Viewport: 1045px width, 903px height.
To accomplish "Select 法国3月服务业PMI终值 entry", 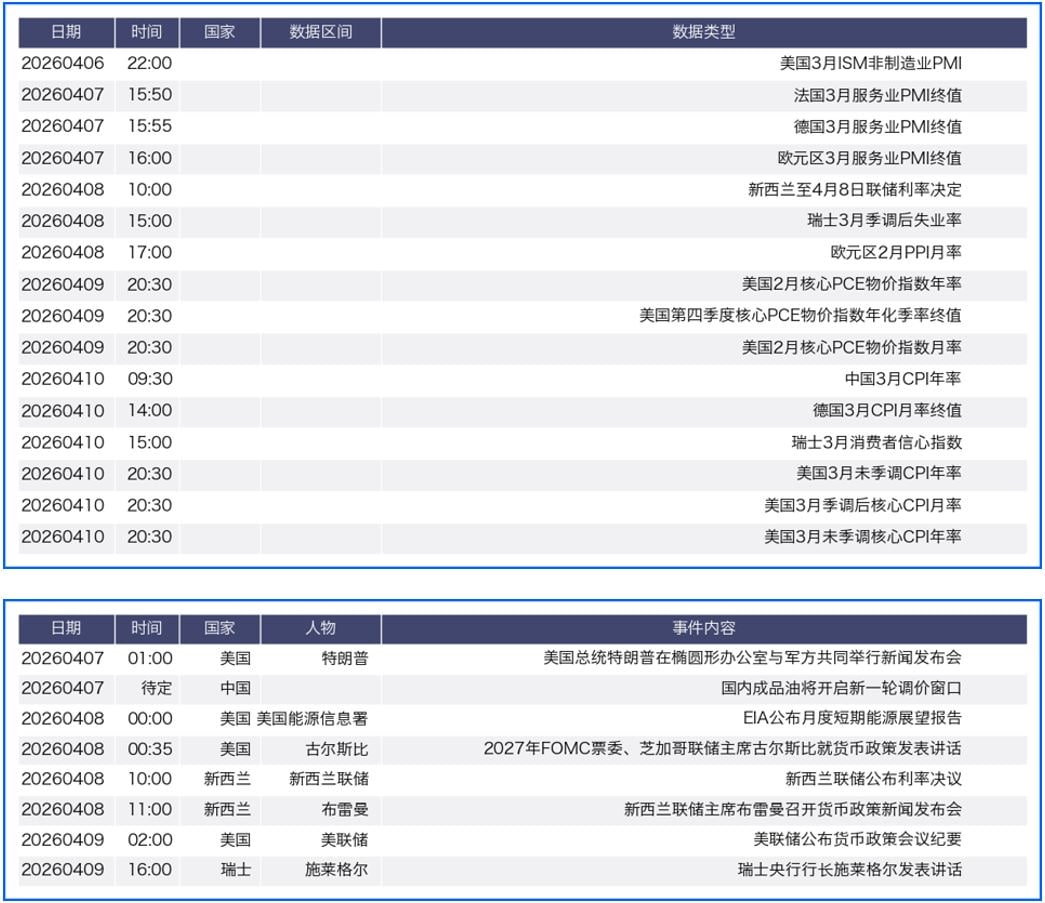I will [x=877, y=95].
